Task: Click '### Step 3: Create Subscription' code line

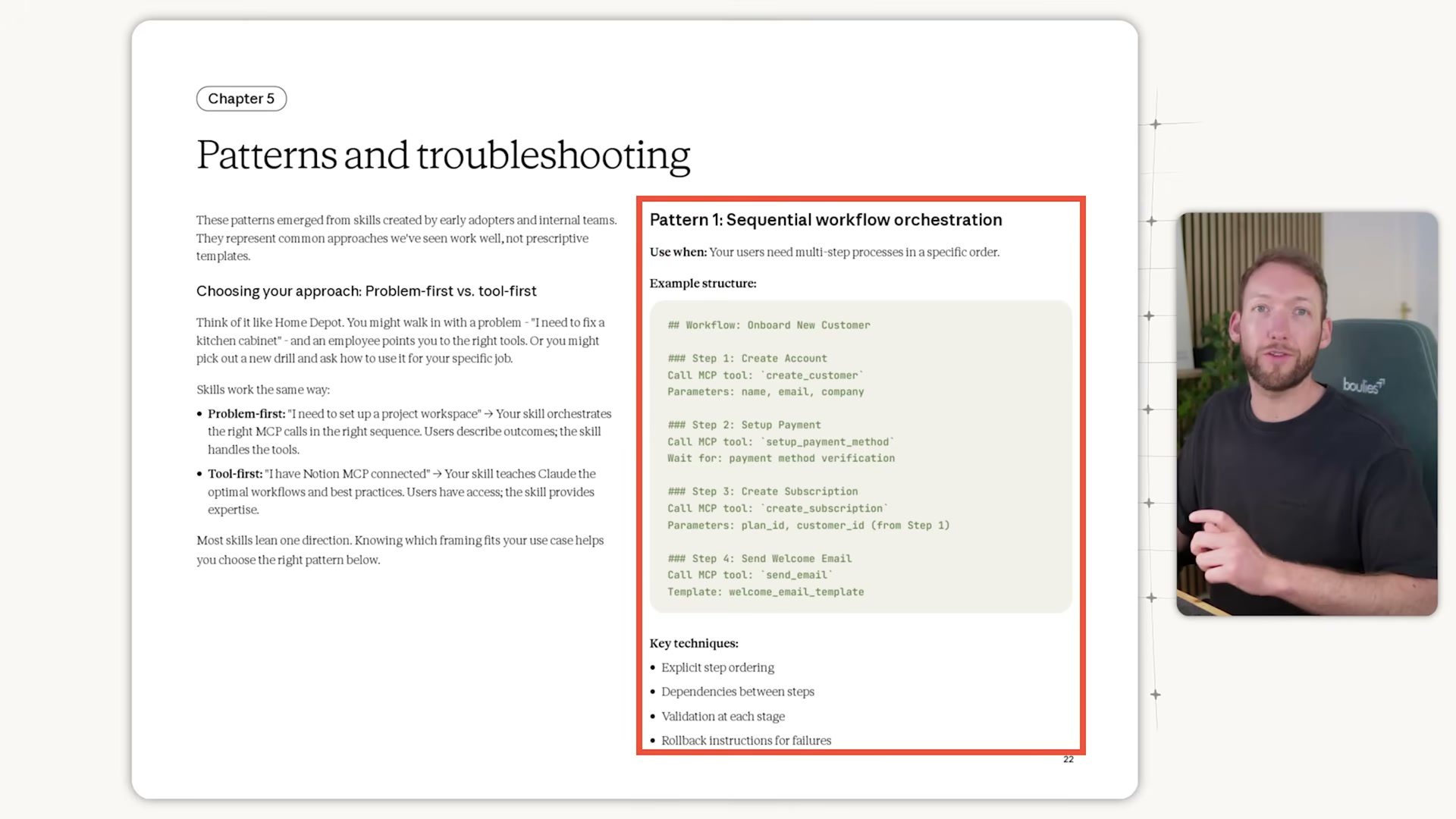Action: pyautogui.click(x=763, y=492)
